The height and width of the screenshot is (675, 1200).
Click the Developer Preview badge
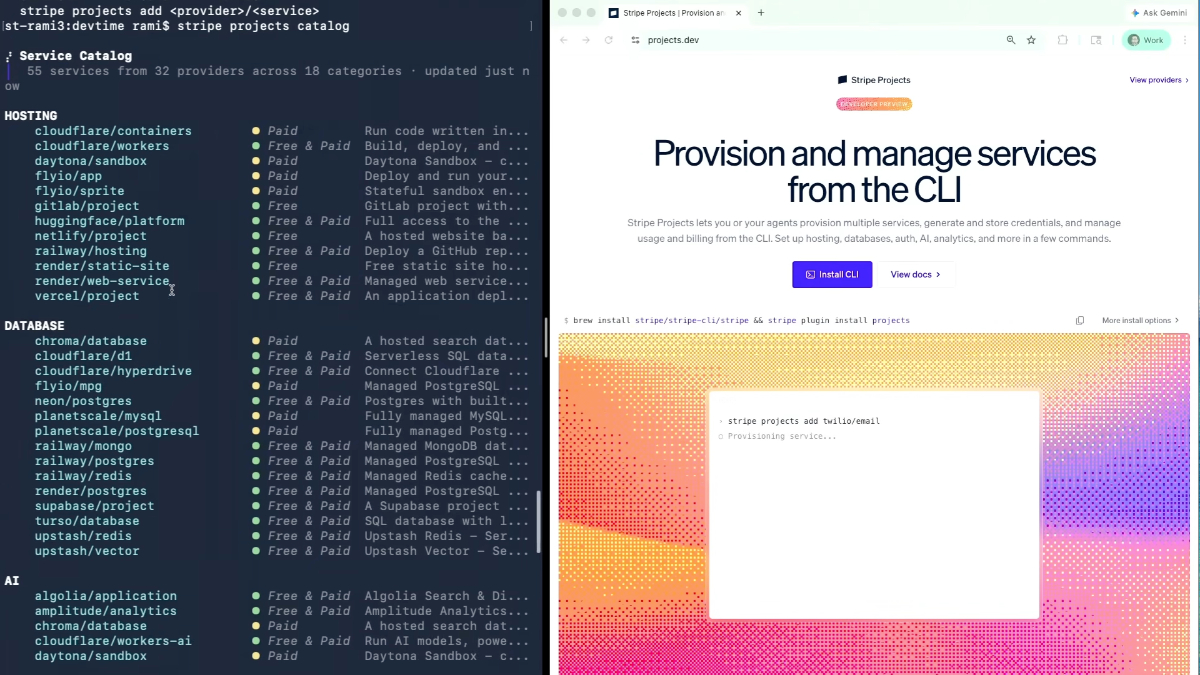(x=874, y=104)
